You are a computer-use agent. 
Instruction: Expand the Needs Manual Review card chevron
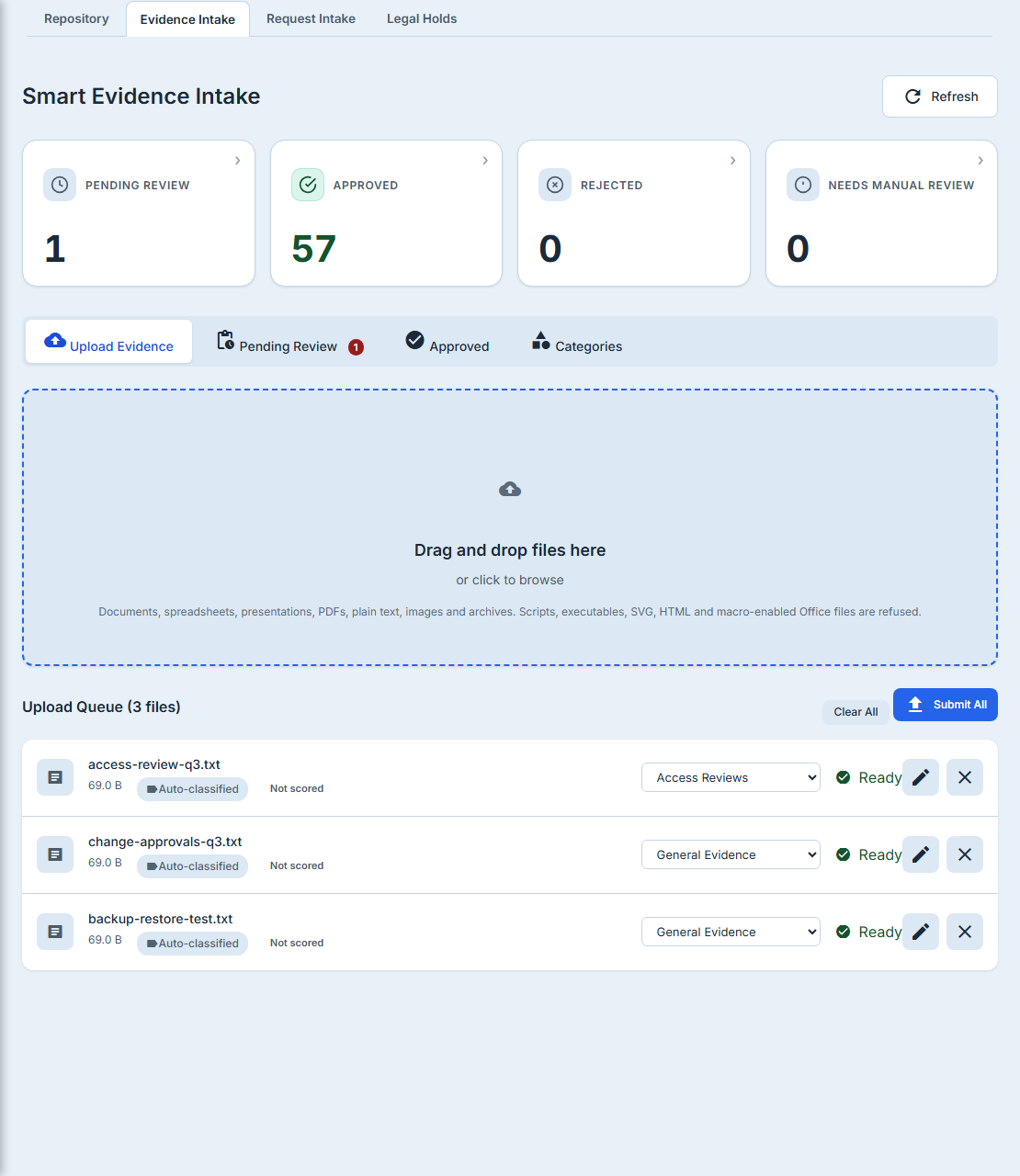pyautogui.click(x=980, y=161)
